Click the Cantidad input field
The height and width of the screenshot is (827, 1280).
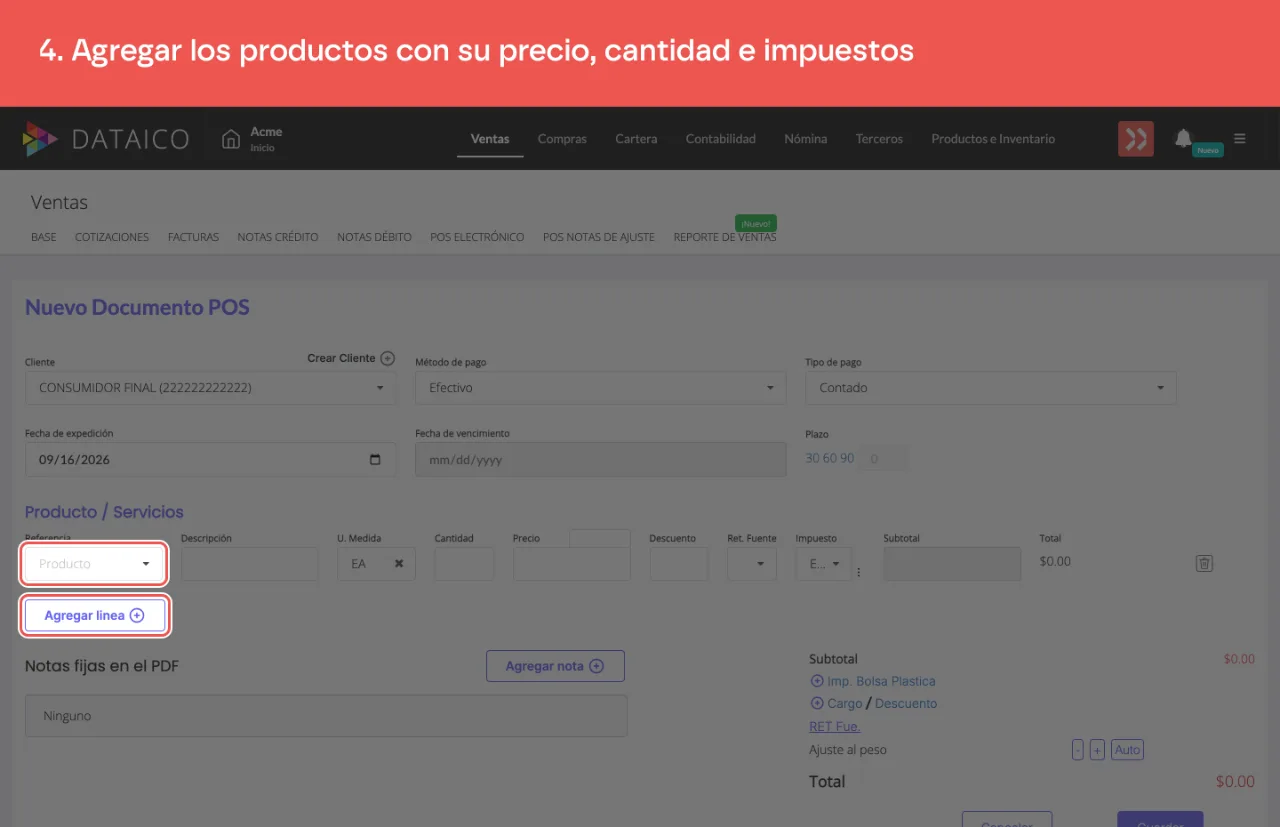[x=465, y=564]
